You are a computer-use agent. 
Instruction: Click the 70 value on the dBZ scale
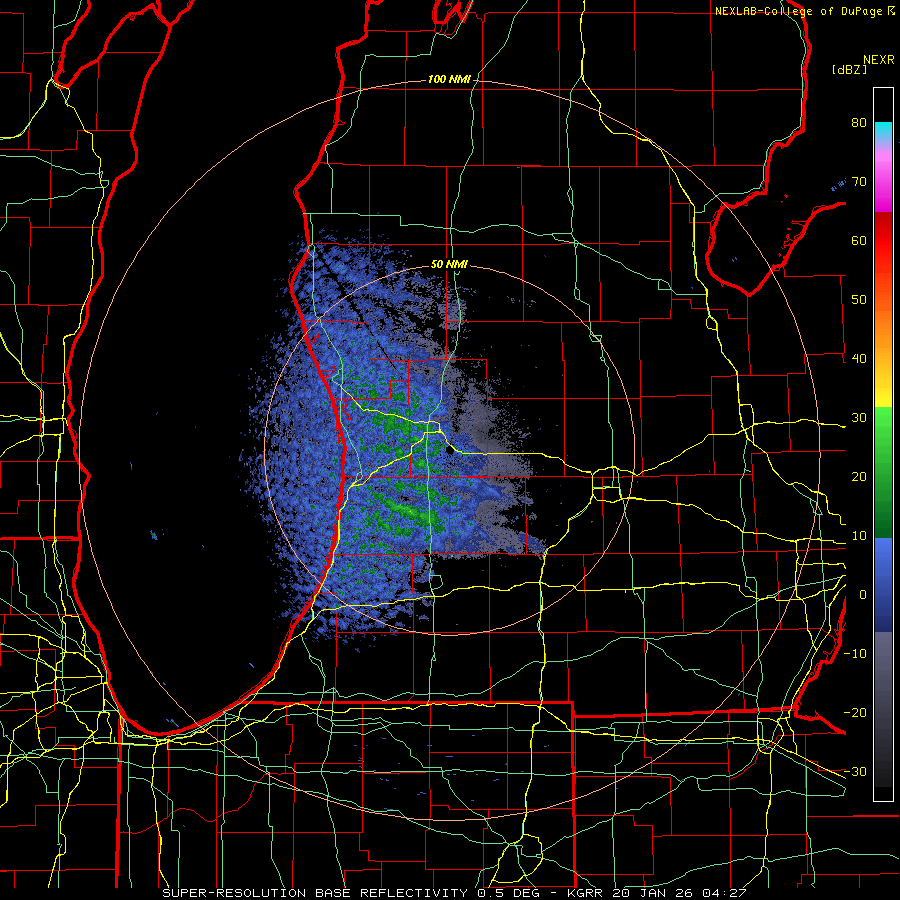(859, 182)
